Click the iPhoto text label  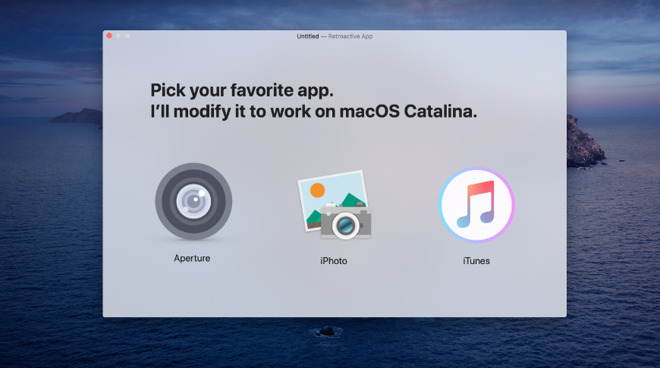pos(334,261)
